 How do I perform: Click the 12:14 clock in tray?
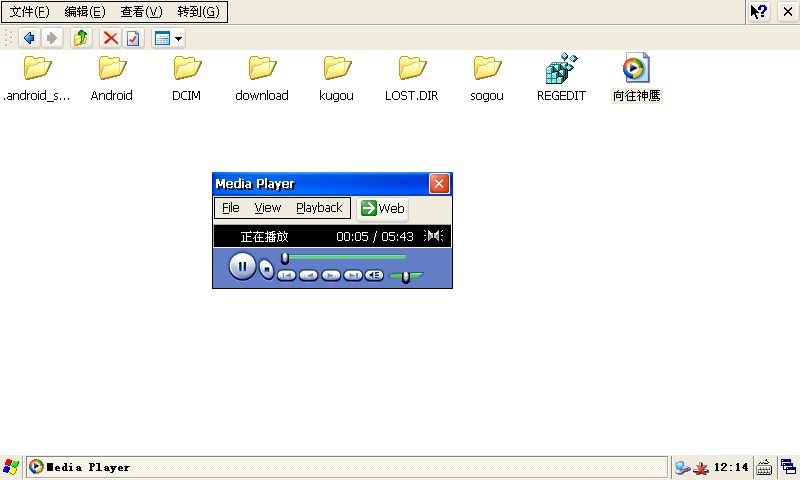[731, 467]
